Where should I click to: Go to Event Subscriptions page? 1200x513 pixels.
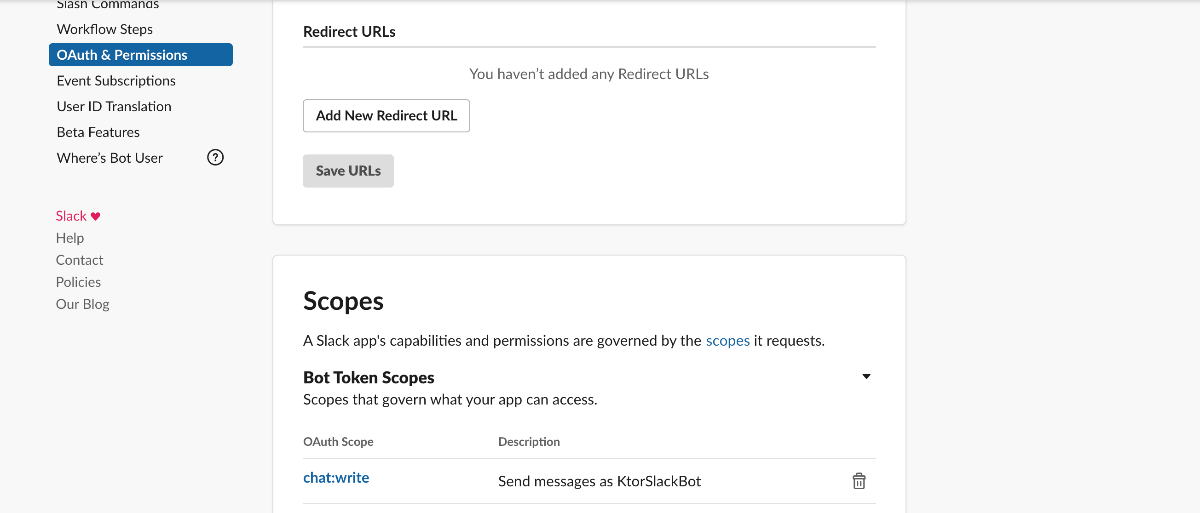(116, 81)
